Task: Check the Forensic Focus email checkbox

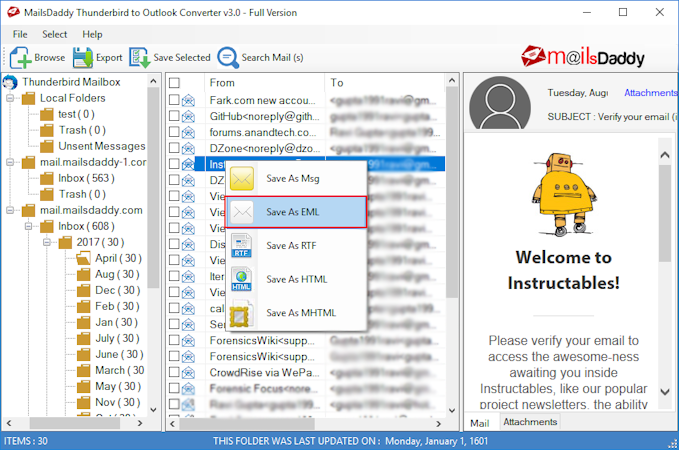Action: pyautogui.click(x=174, y=388)
